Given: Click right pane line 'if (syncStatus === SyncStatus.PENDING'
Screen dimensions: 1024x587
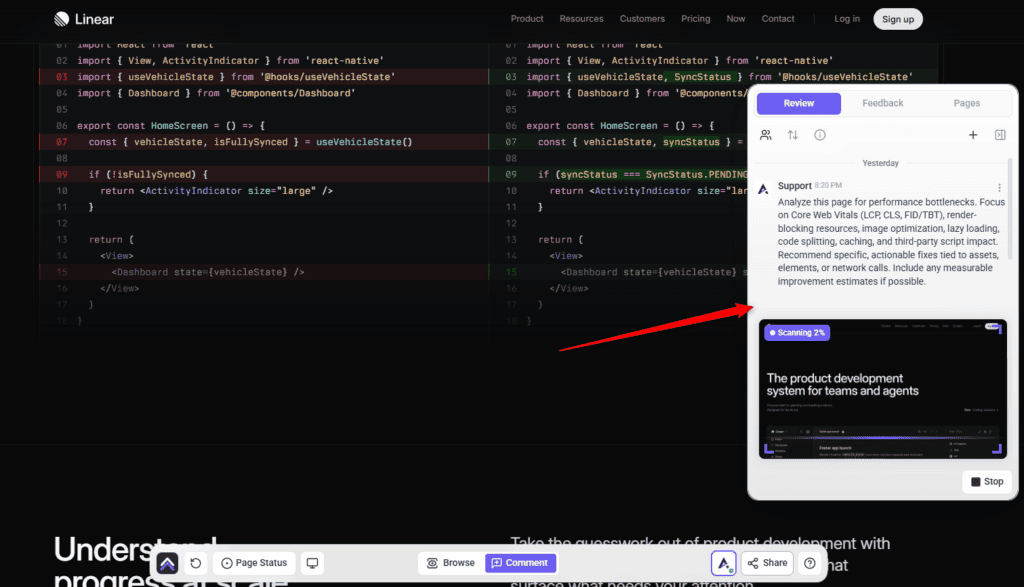Looking at the screenshot, I should click(643, 174).
